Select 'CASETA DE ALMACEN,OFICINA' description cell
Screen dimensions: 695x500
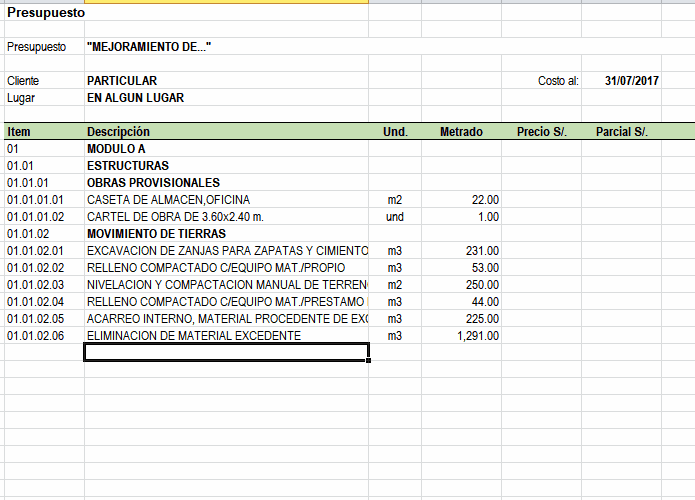[x=226, y=200]
